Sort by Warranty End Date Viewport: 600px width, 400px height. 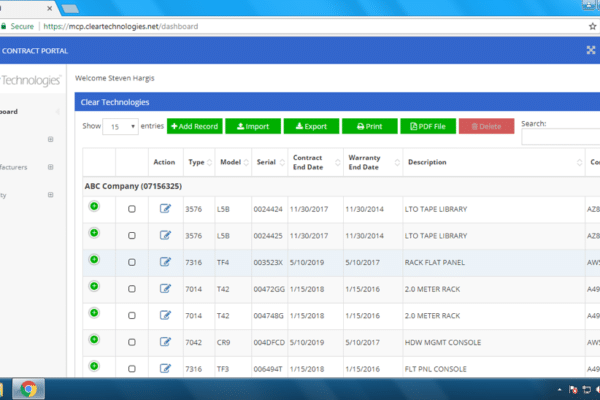(x=373, y=162)
